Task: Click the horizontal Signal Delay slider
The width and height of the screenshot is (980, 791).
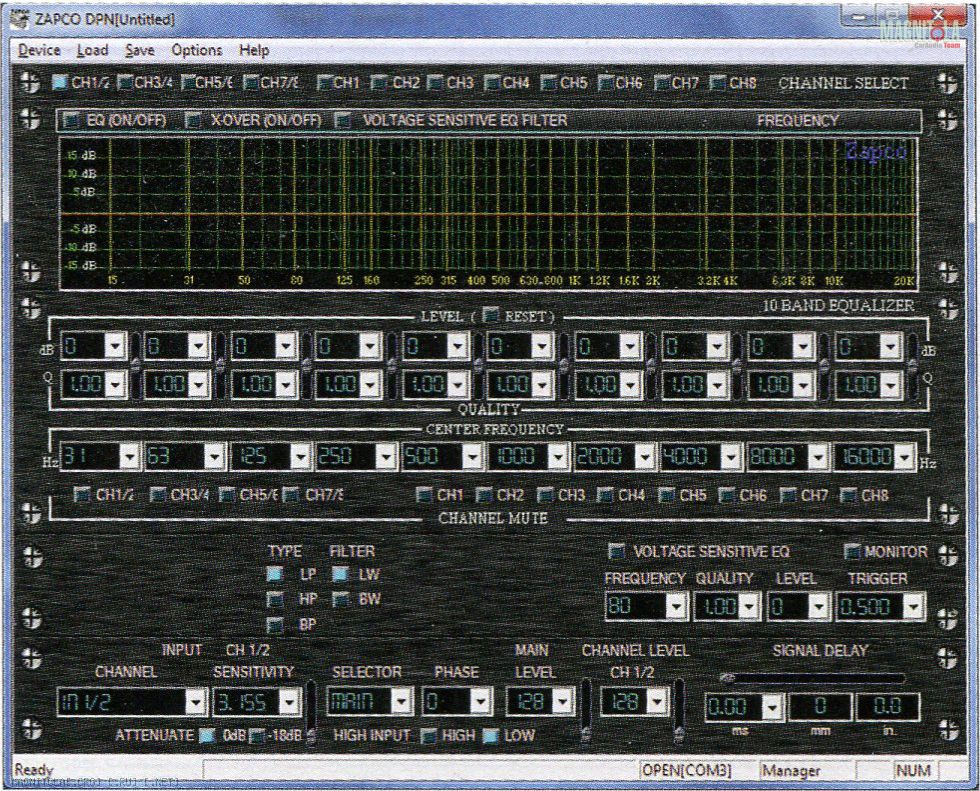Action: [x=813, y=678]
